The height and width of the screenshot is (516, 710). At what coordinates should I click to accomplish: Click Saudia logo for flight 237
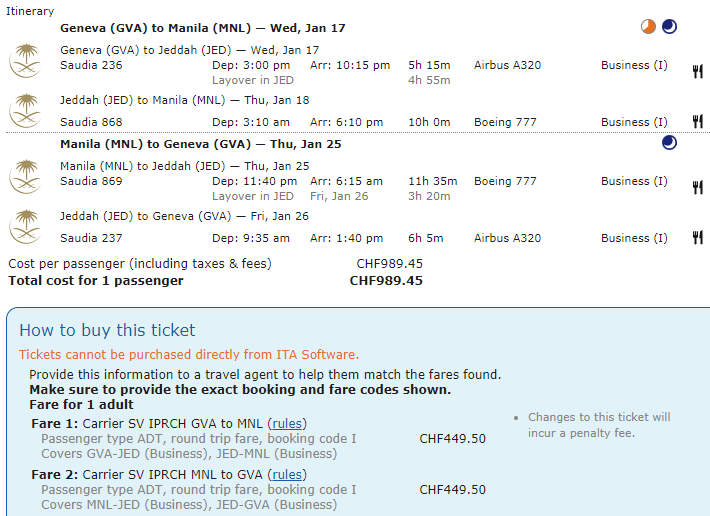coord(24,227)
